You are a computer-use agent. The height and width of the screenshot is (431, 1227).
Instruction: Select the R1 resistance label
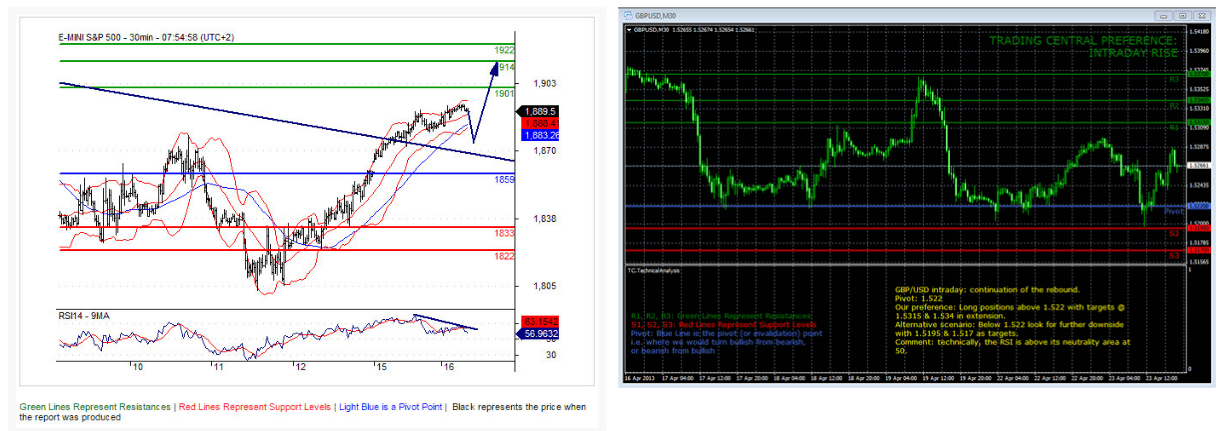1173,128
